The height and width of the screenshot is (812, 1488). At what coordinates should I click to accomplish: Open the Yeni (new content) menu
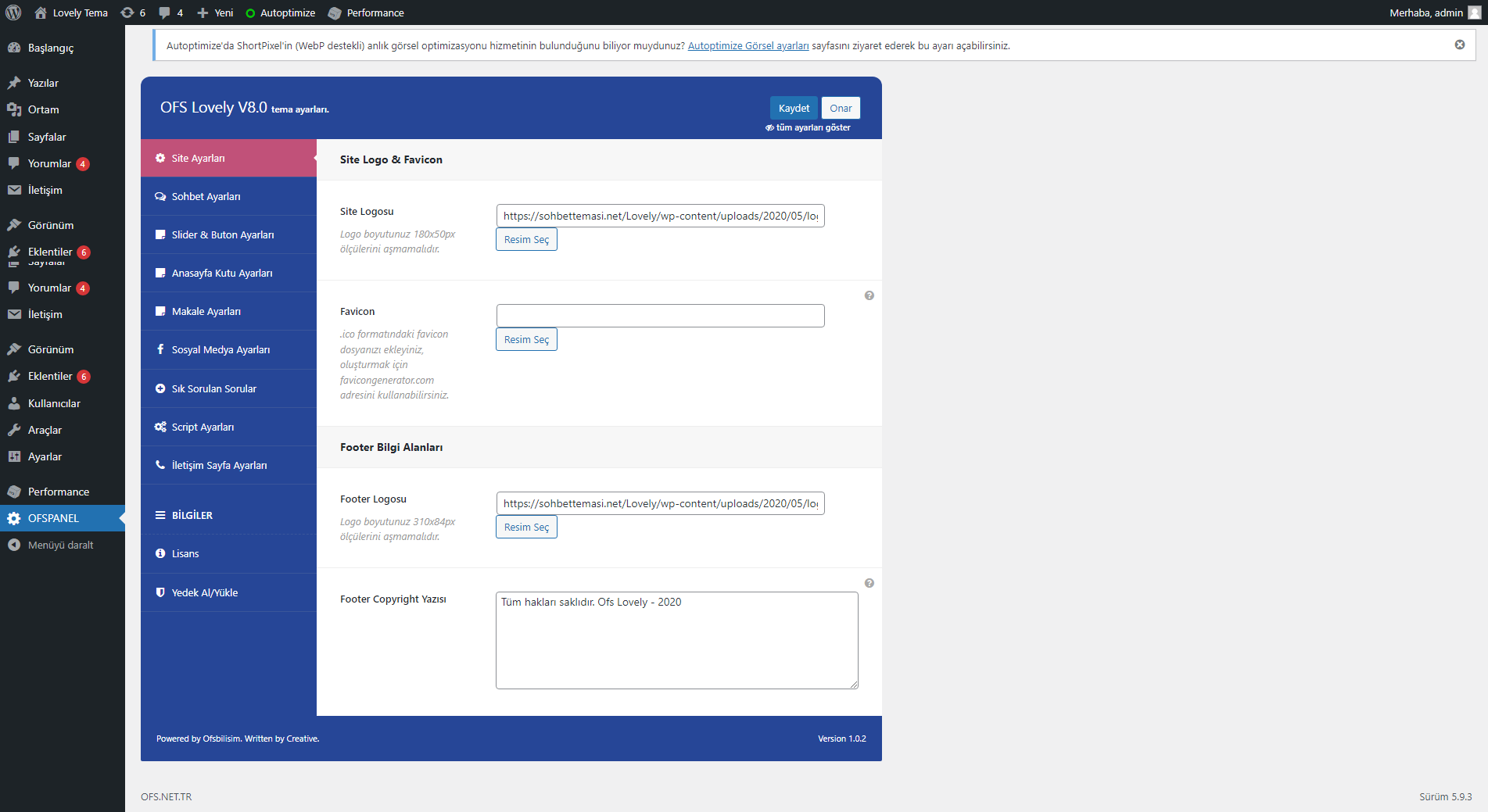tap(215, 13)
